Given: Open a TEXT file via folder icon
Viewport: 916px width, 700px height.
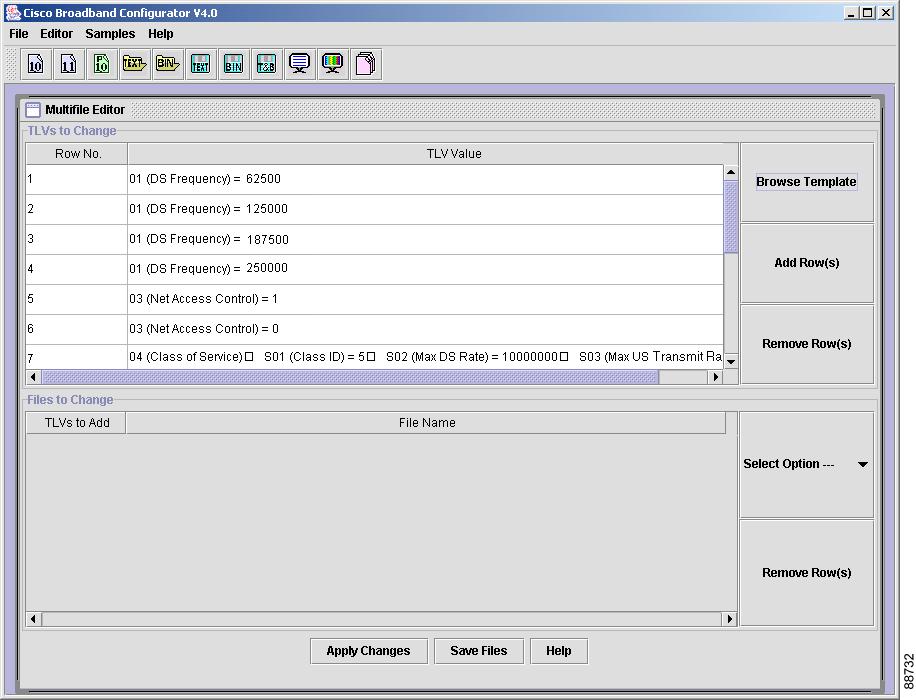Looking at the screenshot, I should click(134, 64).
